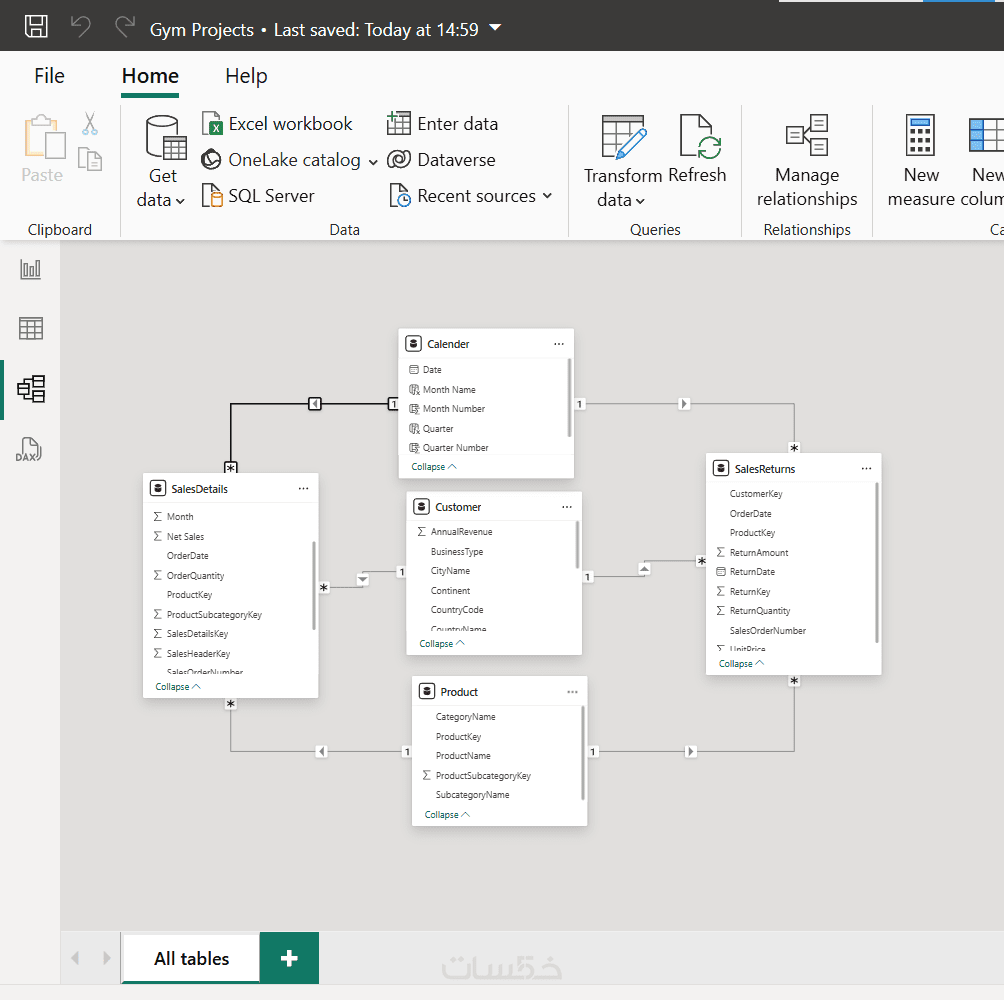Open the Help ribbon tab
The height and width of the screenshot is (1000, 1004).
click(246, 76)
